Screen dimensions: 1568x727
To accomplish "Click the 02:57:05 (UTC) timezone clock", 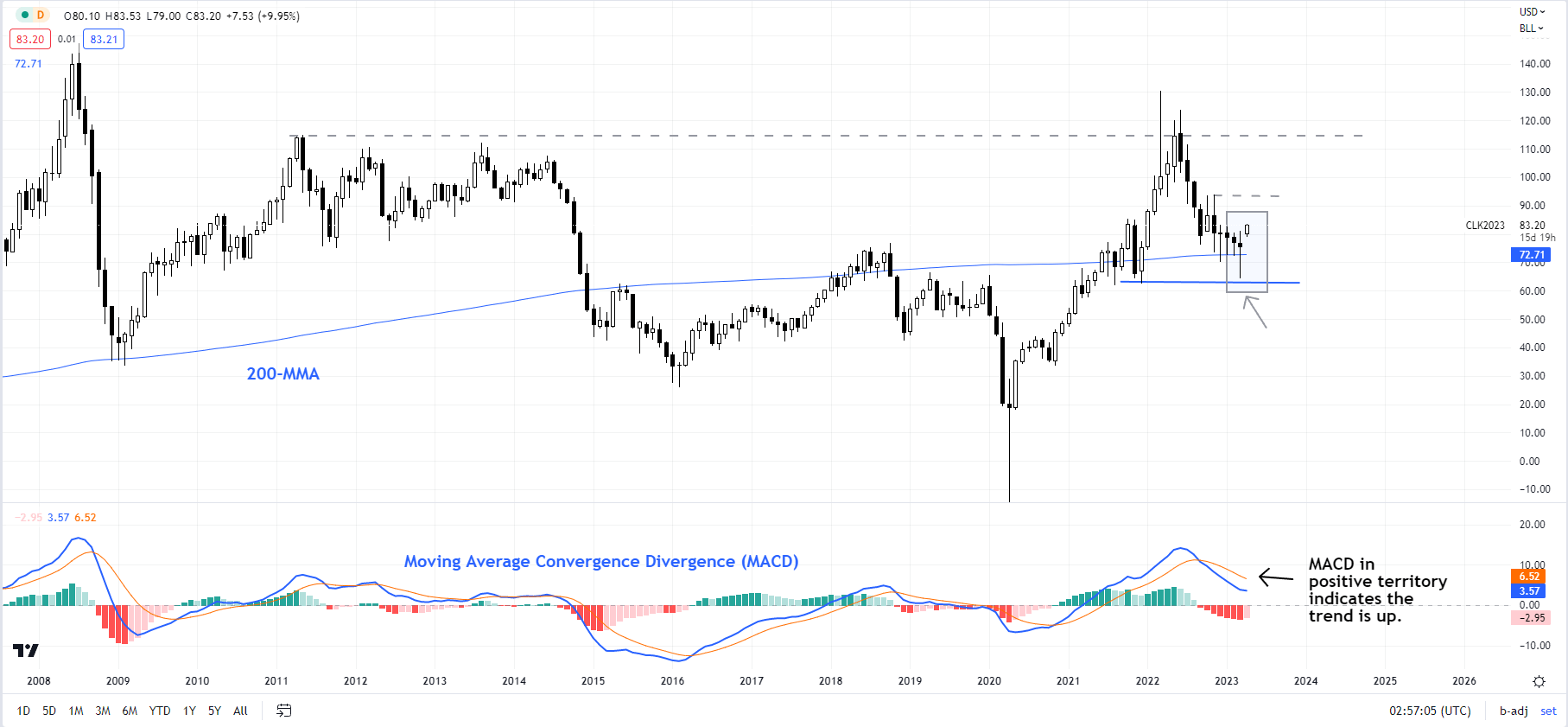I will (1430, 711).
